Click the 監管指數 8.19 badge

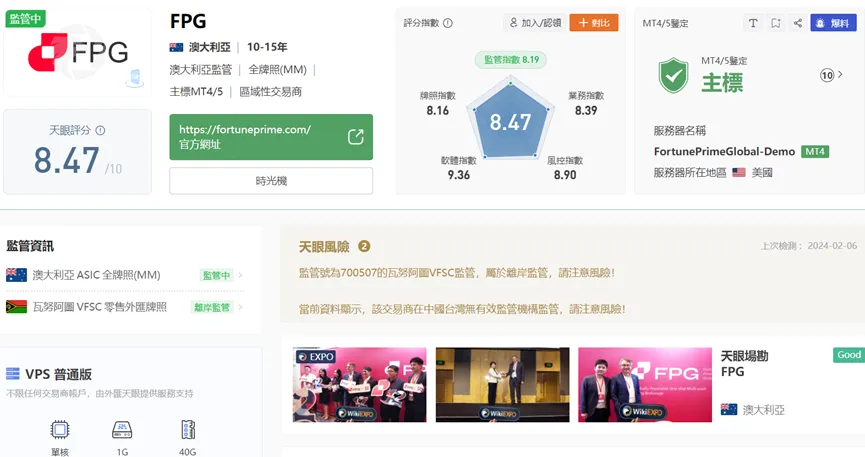pyautogui.click(x=511, y=60)
